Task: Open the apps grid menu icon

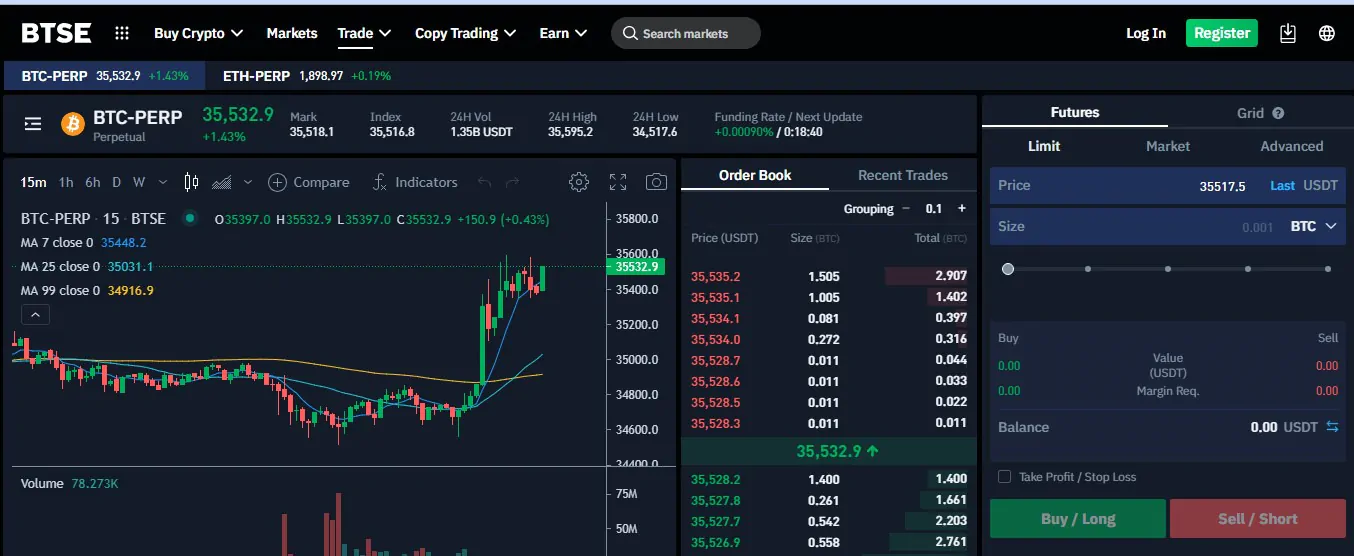Action: [x=122, y=33]
